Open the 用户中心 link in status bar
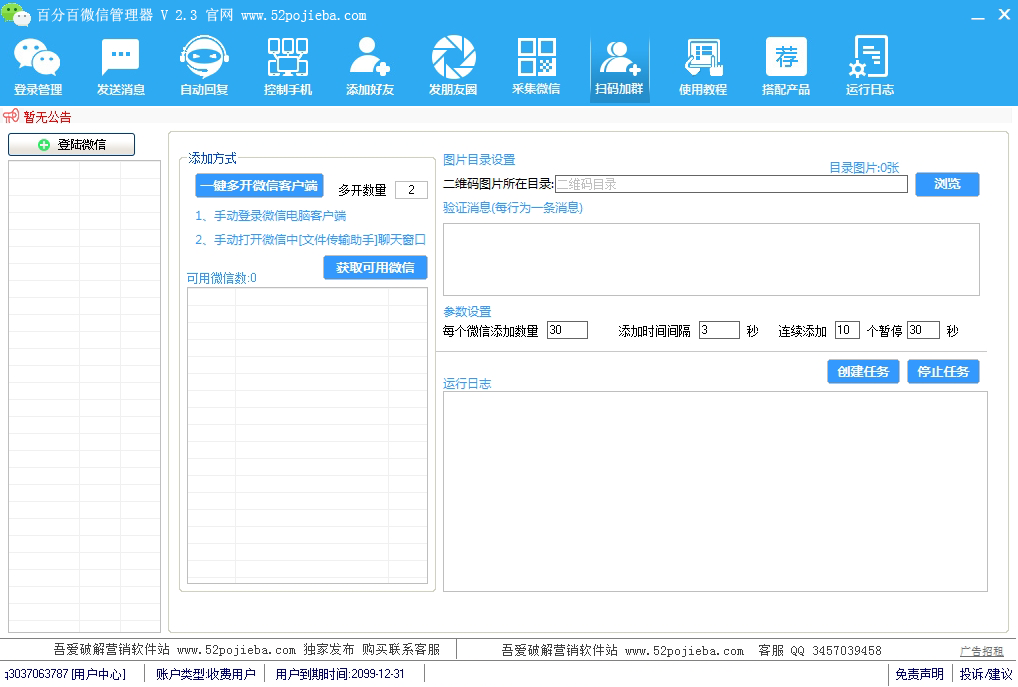1018x687 pixels. 98,674
